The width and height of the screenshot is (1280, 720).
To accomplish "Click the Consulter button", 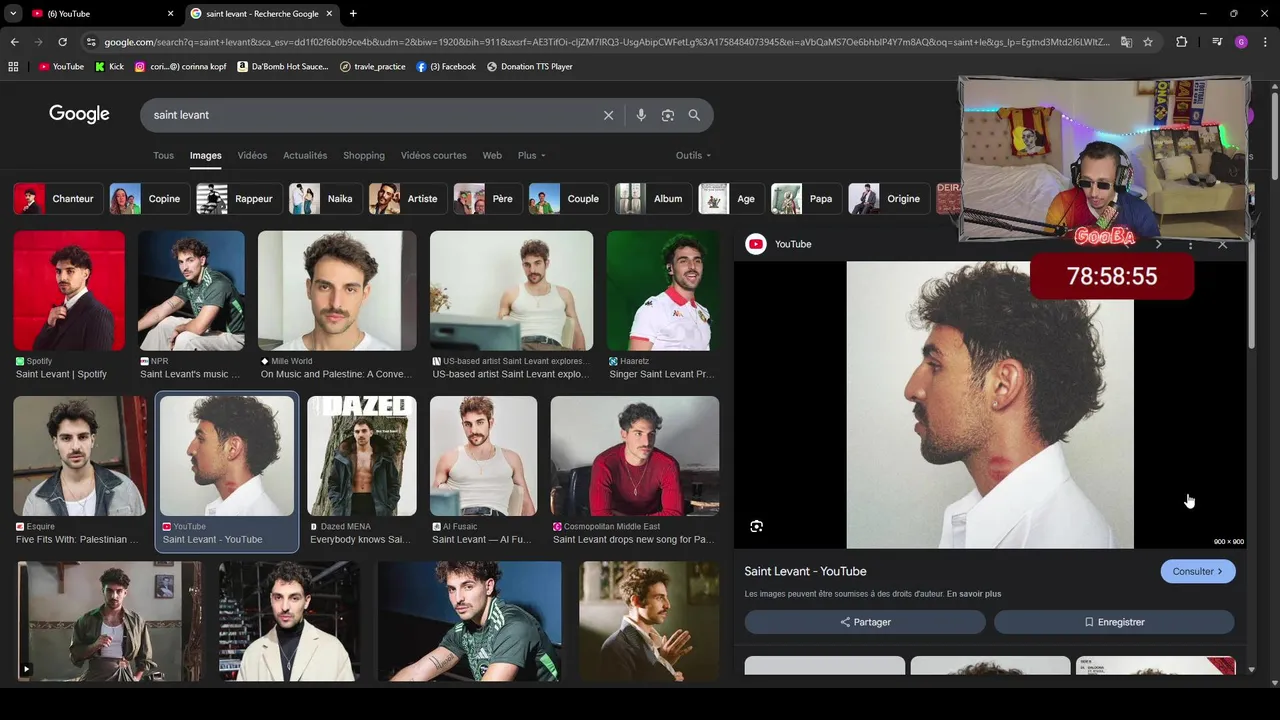I will (1198, 571).
